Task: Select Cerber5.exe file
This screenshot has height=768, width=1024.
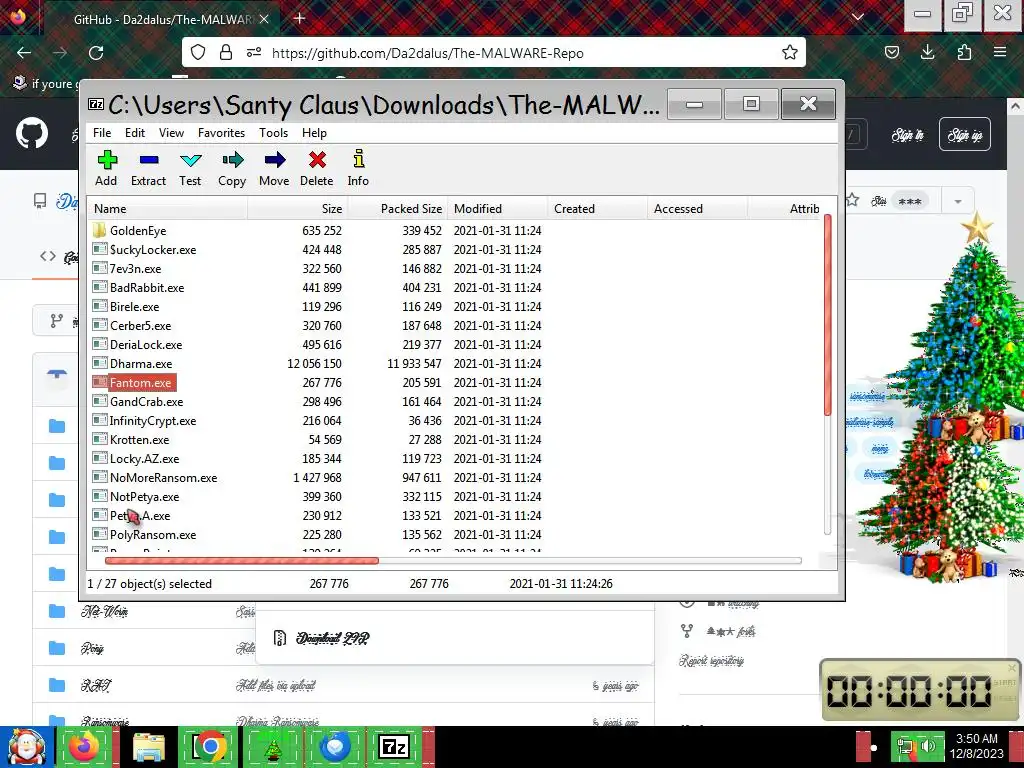Action: click(x=132, y=325)
